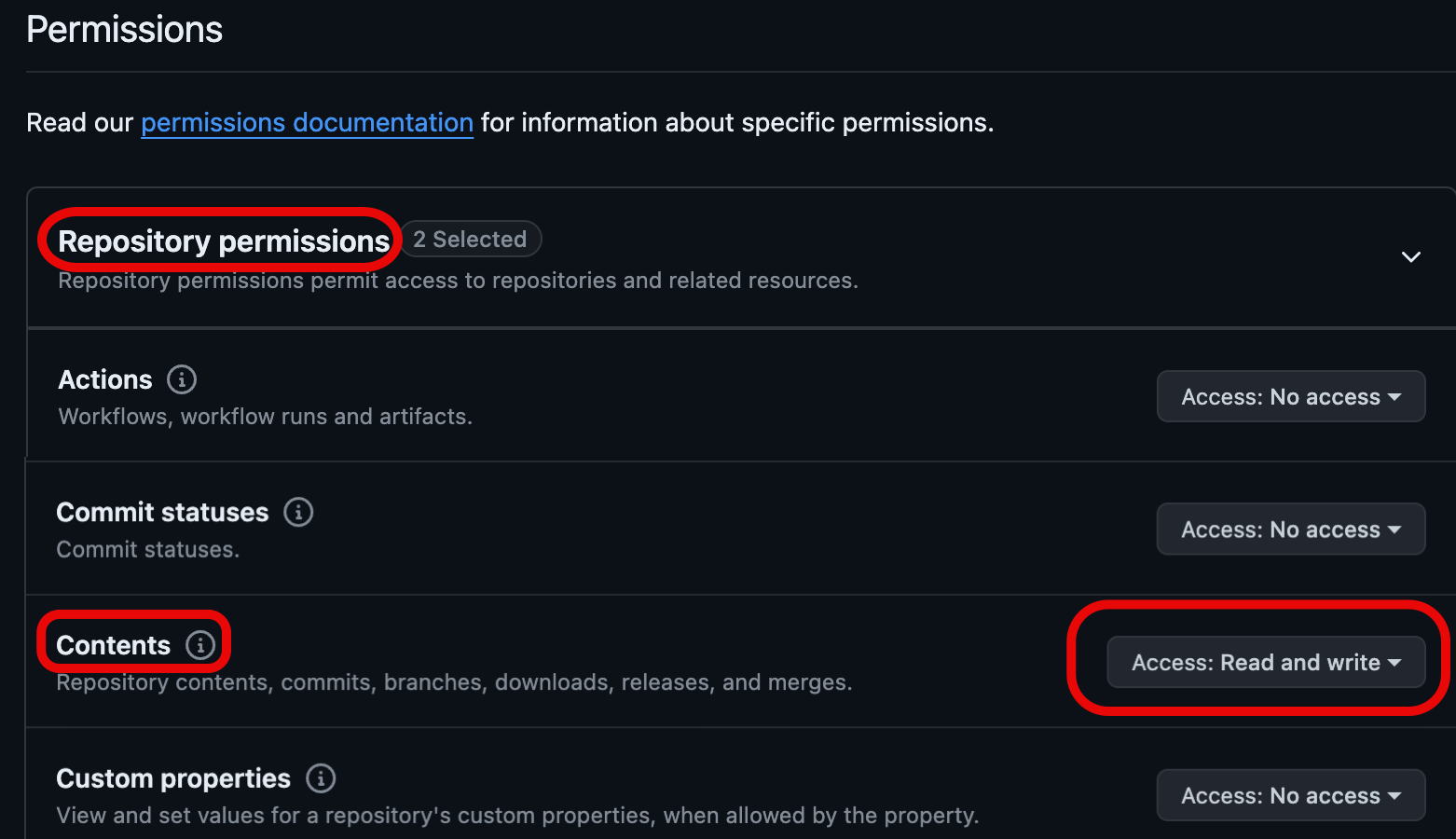1456x839 pixels.
Task: Open the Commit statuses access dropdown
Action: coord(1291,530)
